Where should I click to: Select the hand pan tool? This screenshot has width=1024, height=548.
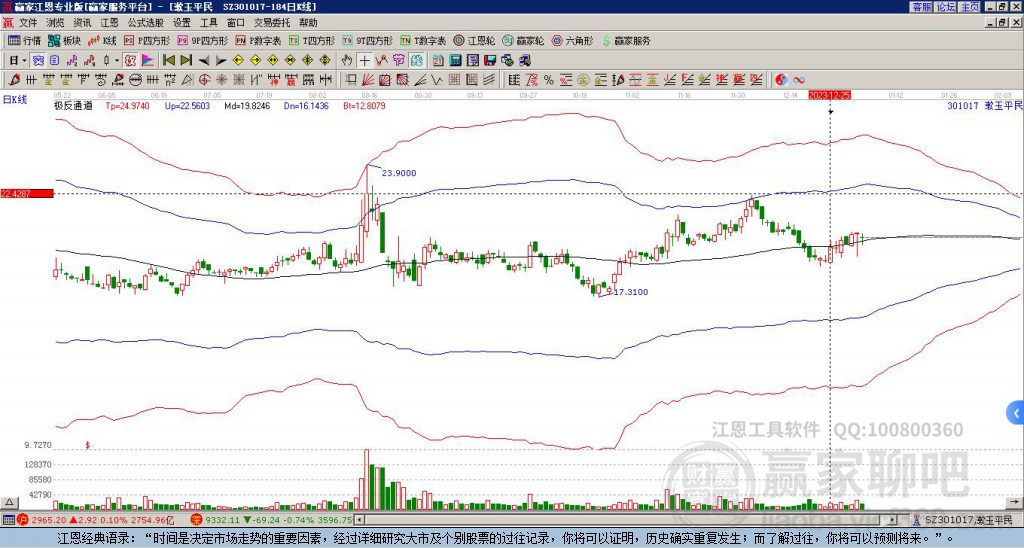click(347, 61)
